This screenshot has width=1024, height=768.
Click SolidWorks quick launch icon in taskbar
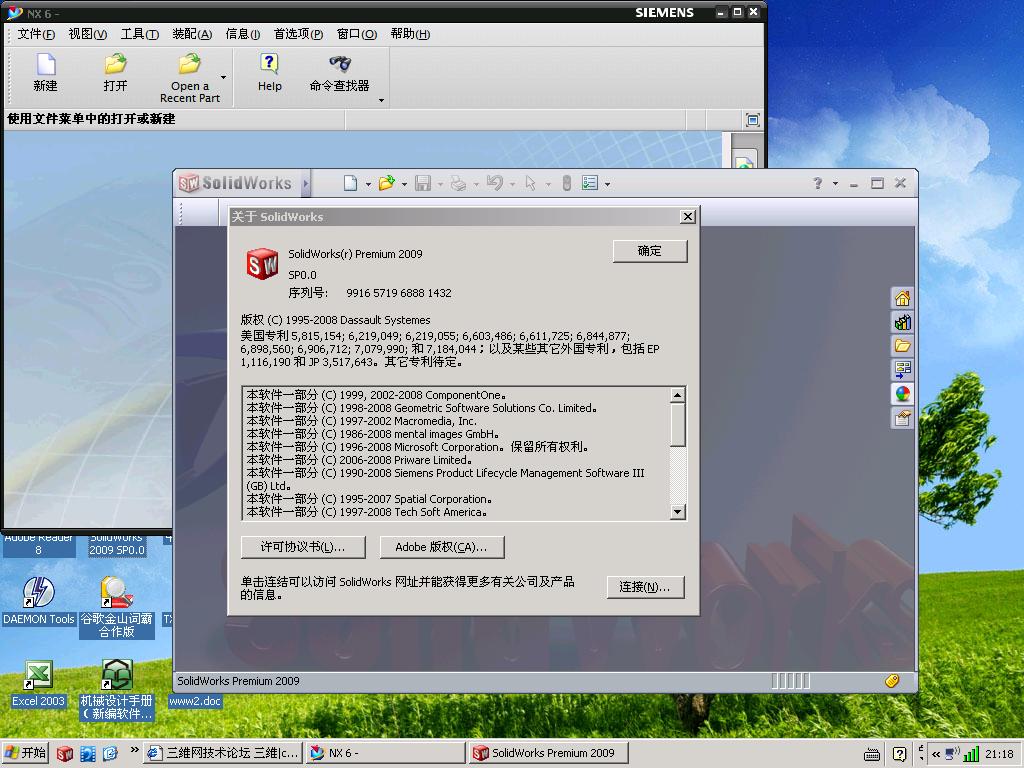pyautogui.click(x=64, y=754)
